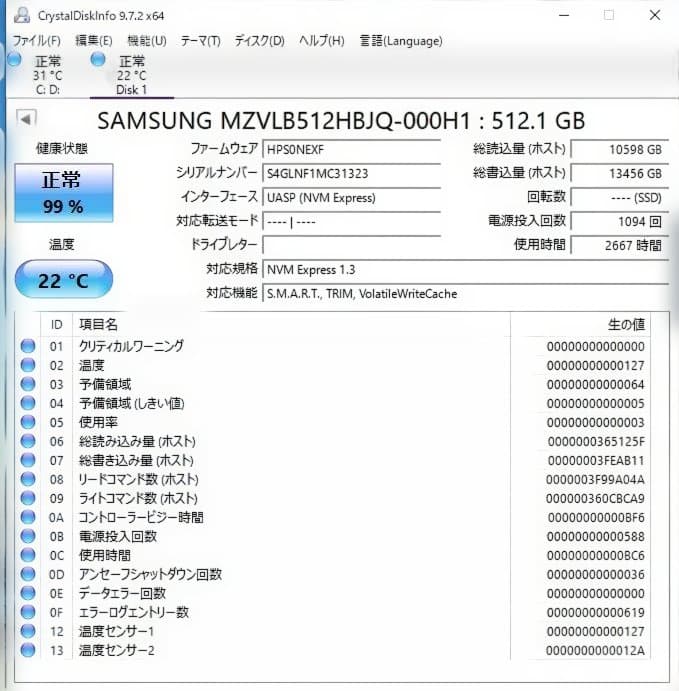Click the interface field UASP (NVM Express)
Viewport: 679px width, 691px height.
[x=352, y=197]
